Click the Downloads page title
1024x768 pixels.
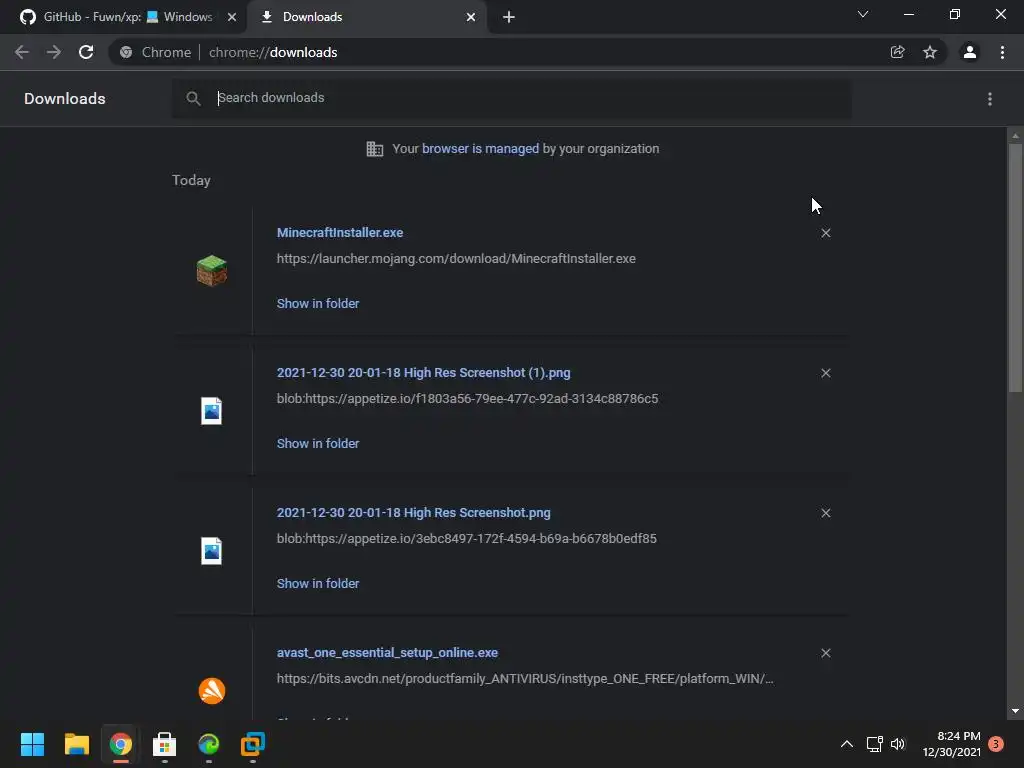point(65,99)
